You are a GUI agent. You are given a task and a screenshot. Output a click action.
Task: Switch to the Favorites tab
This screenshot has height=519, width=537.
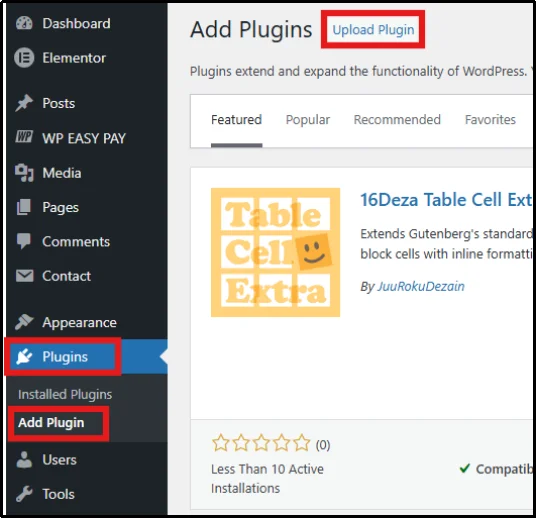point(490,120)
